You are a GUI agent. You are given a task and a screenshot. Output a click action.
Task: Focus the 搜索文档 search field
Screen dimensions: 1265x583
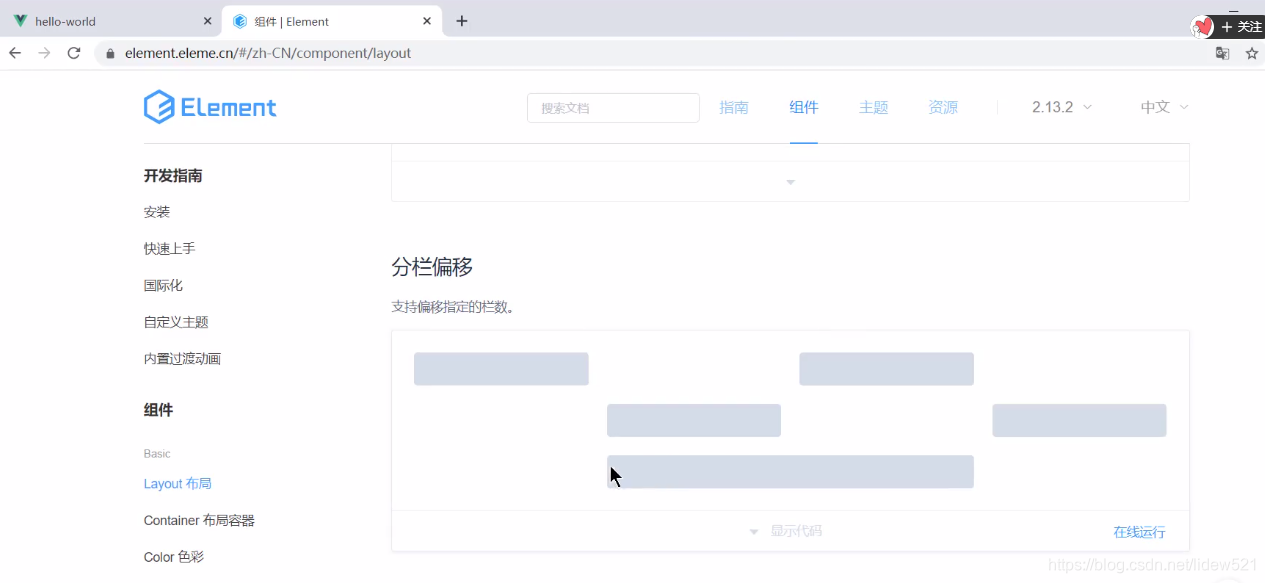[613, 108]
